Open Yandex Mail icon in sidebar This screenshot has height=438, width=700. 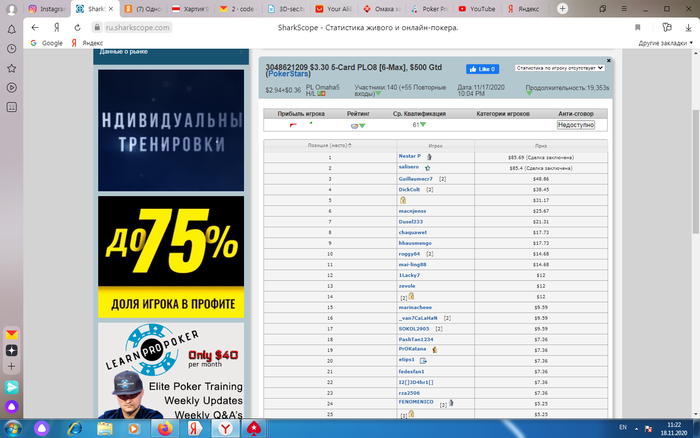point(12,334)
